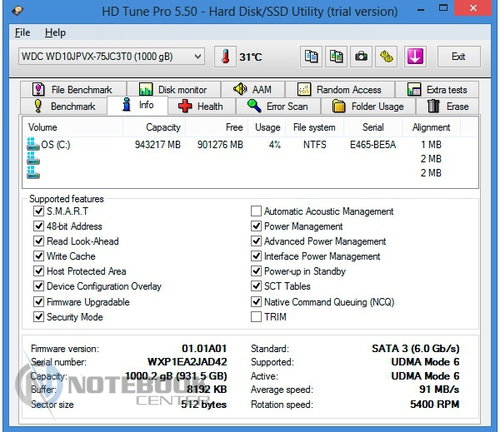The image size is (500, 432).
Task: Toggle the Native Command Queuing (NCQ) checkbox
Action: tap(256, 302)
